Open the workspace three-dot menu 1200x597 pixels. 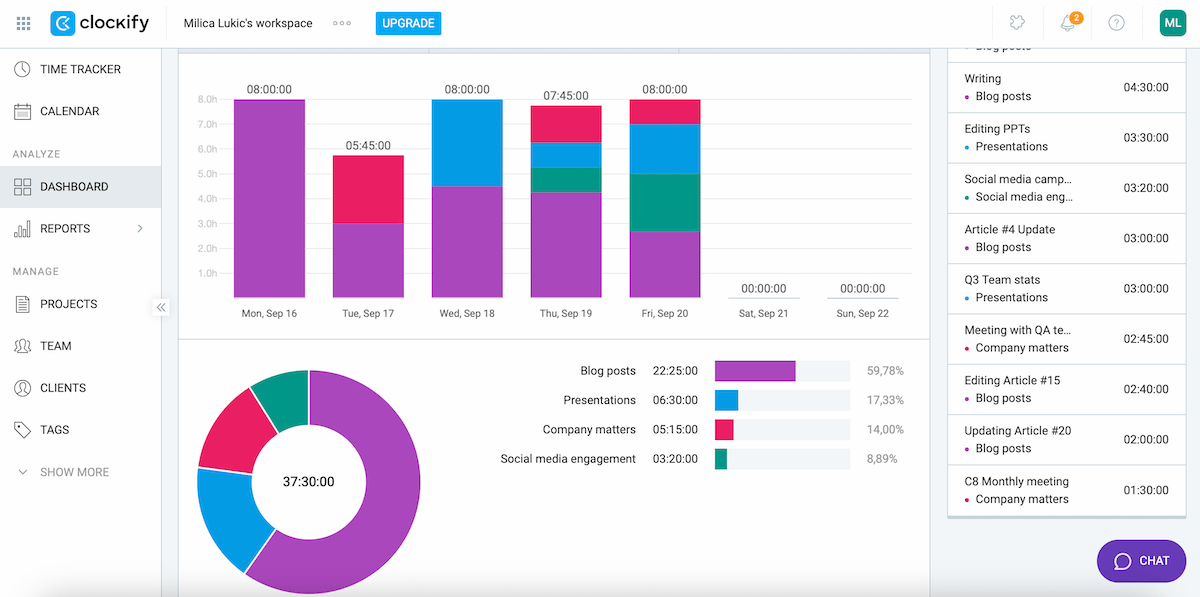point(341,22)
